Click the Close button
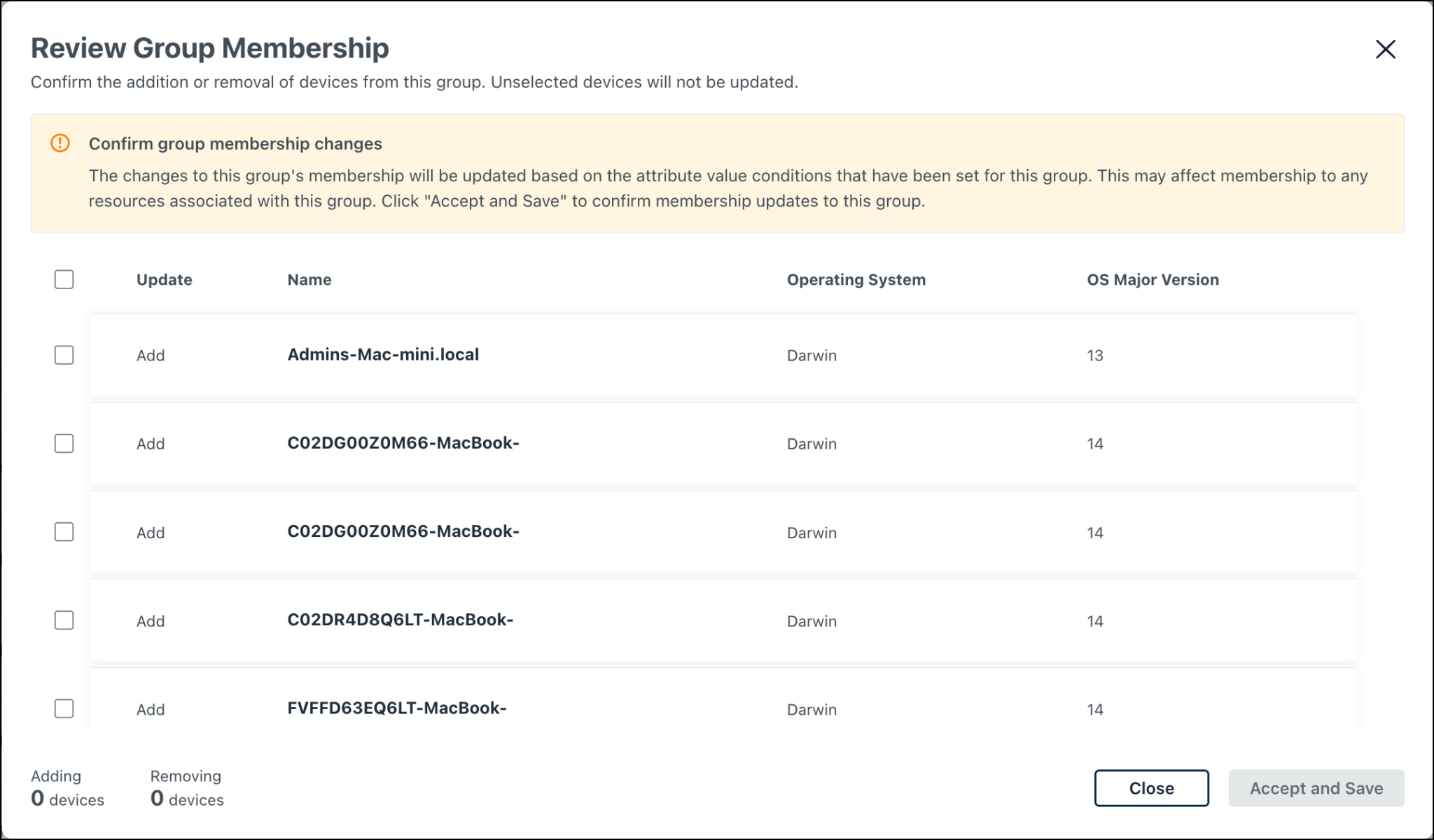Image resolution: width=1434 pixels, height=840 pixels. coord(1151,787)
